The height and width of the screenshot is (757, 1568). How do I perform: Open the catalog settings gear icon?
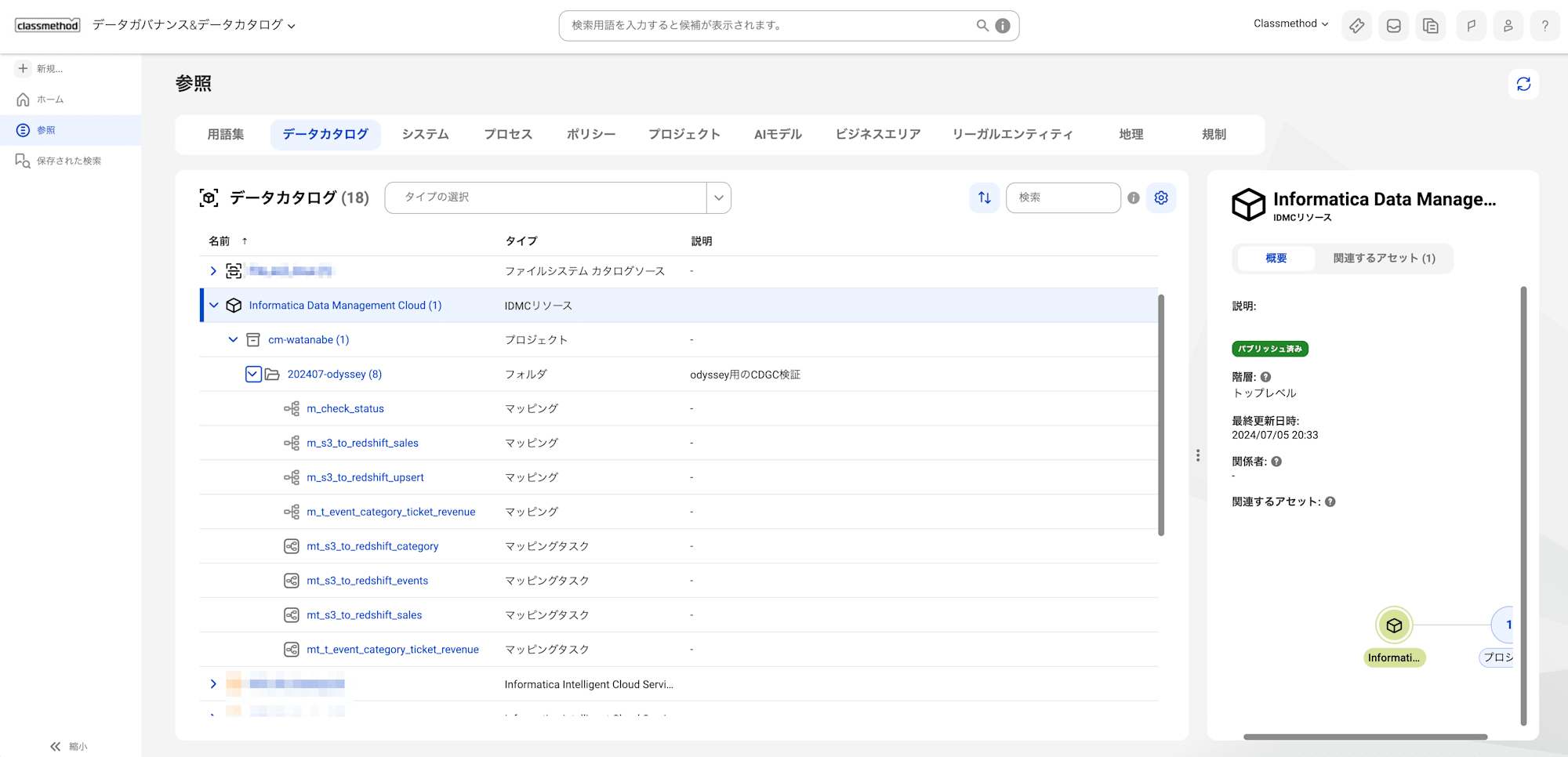tap(1161, 197)
